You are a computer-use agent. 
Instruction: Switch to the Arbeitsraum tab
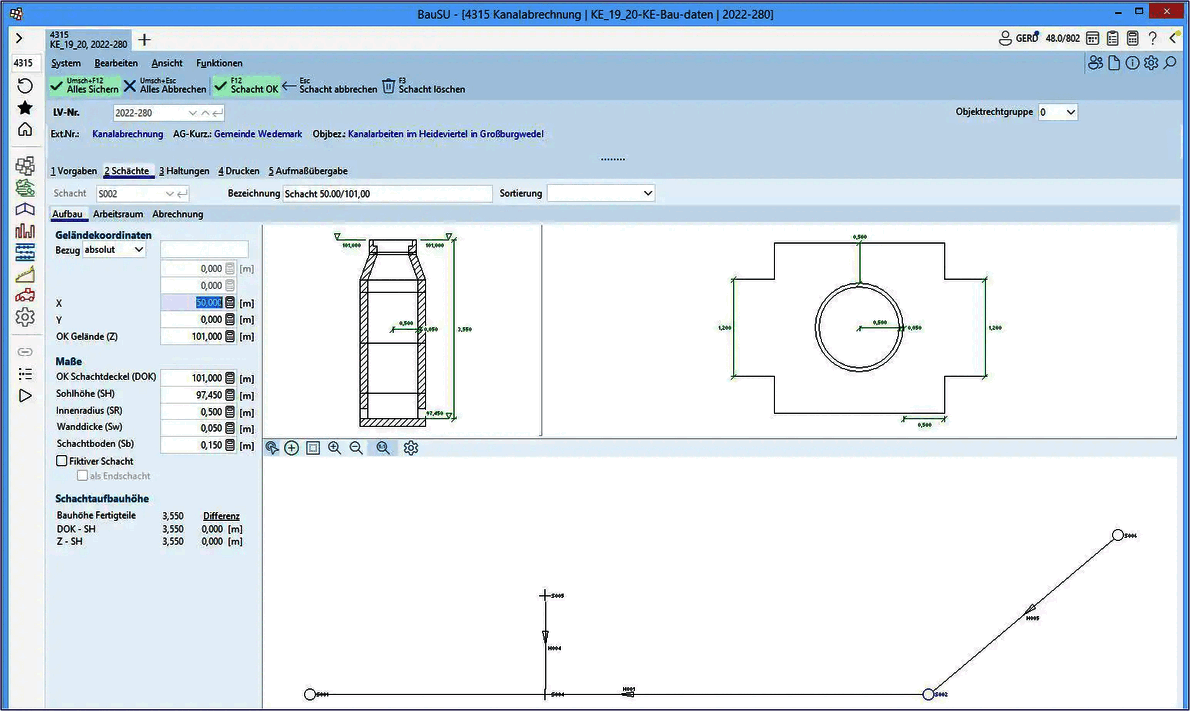click(118, 214)
